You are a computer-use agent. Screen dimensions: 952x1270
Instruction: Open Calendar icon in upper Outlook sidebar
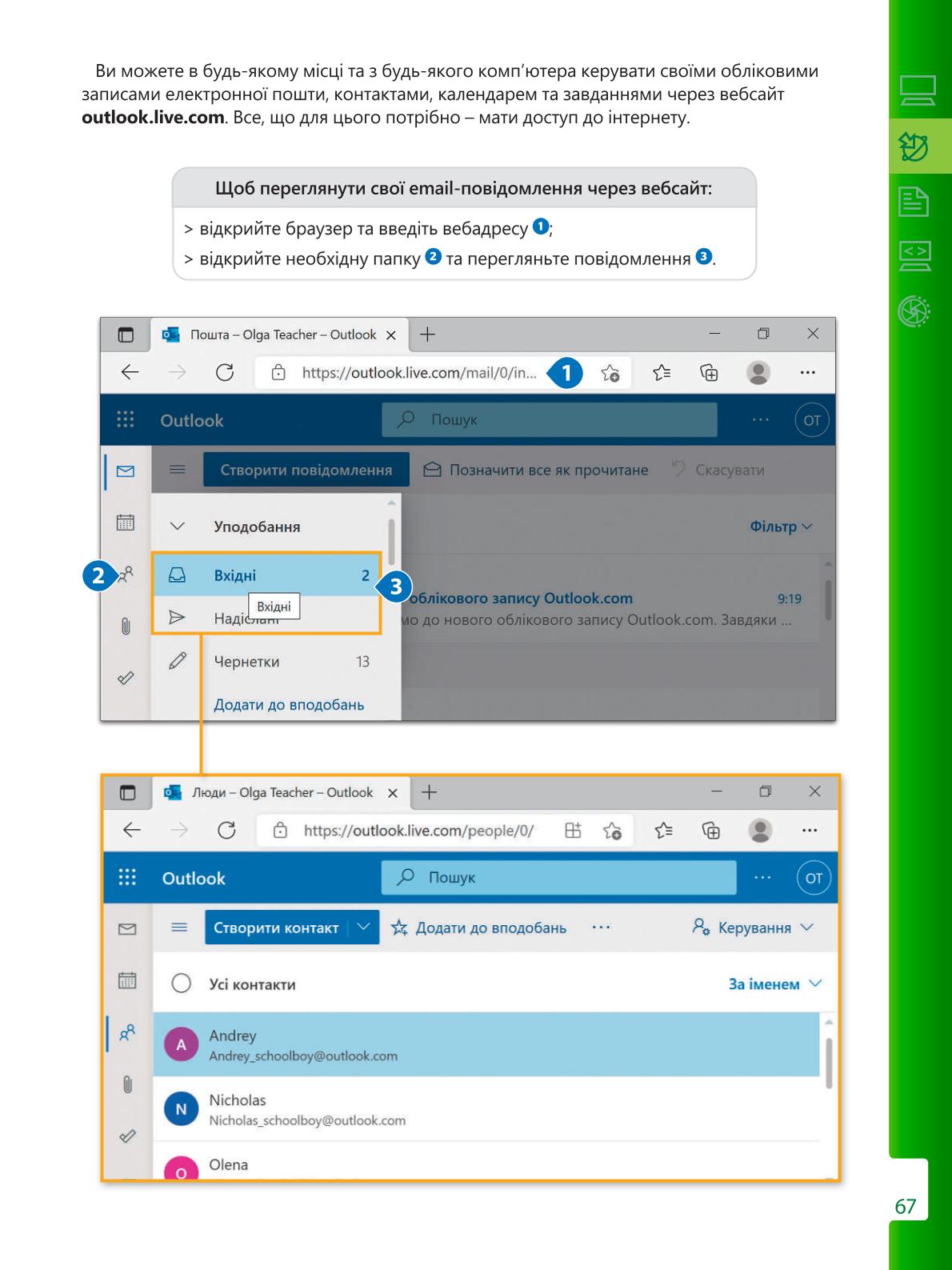pyautogui.click(x=126, y=523)
